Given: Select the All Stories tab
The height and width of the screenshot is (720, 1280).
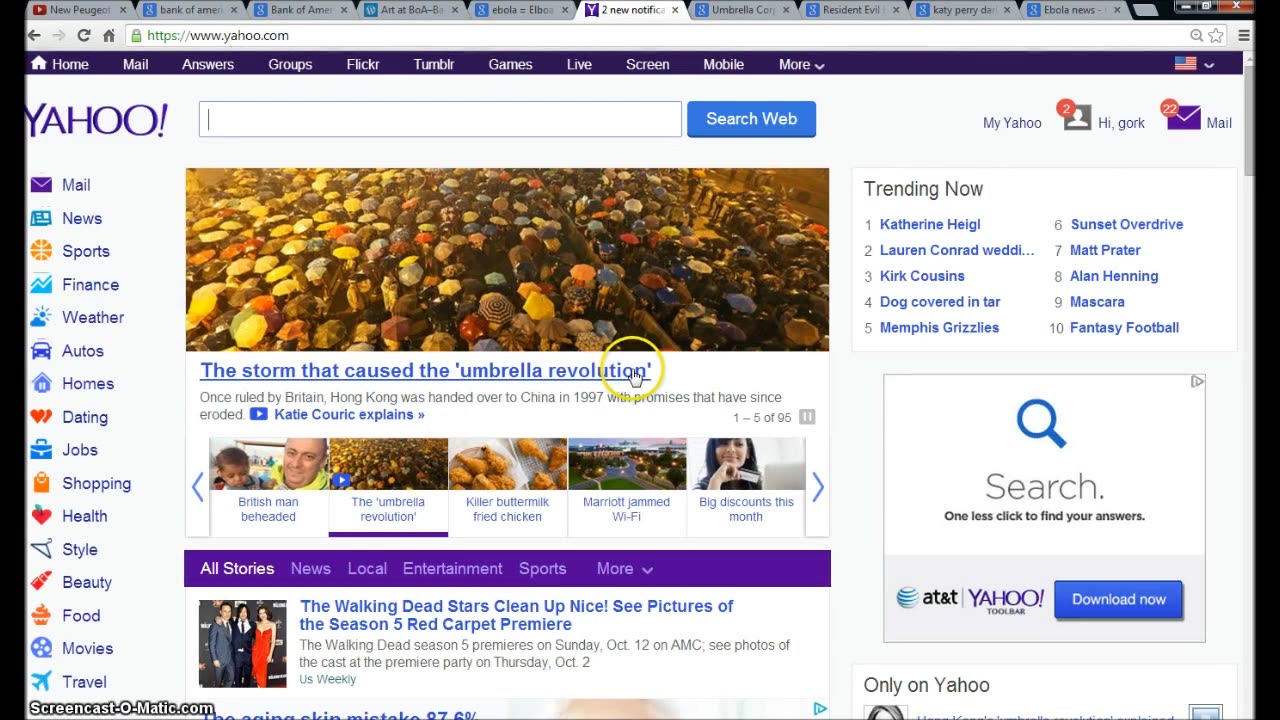Looking at the screenshot, I should 237,568.
